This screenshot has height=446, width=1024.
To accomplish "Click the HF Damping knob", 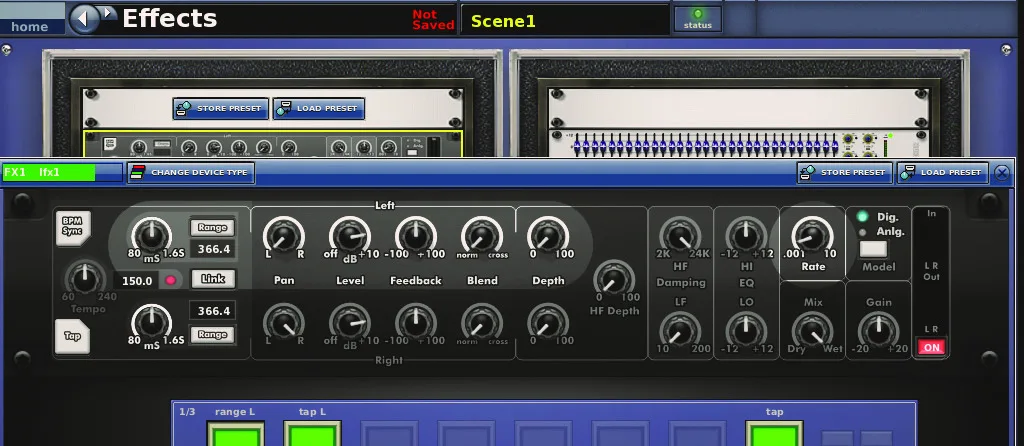I will (680, 236).
